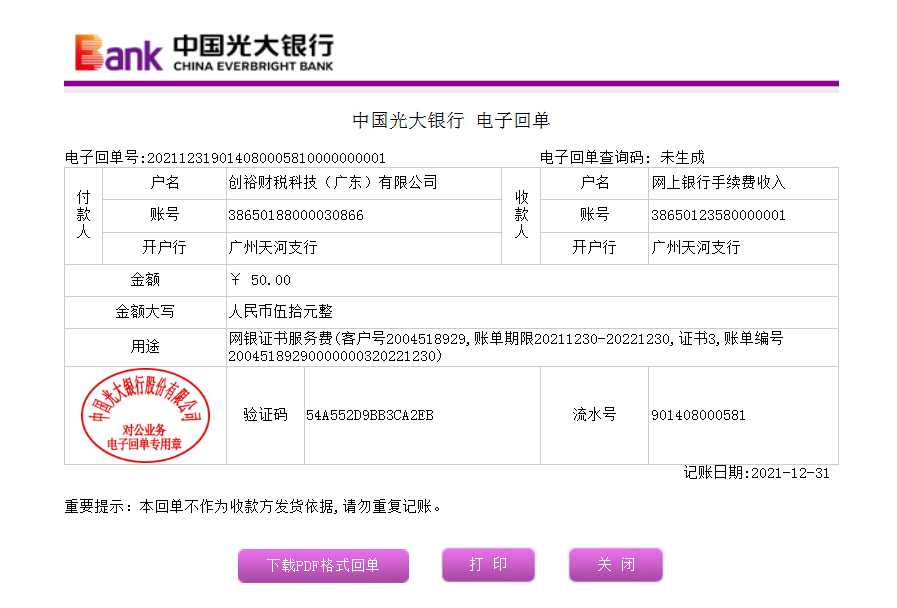Select serial number 901408000581
The height and width of the screenshot is (608, 897).
[698, 415]
